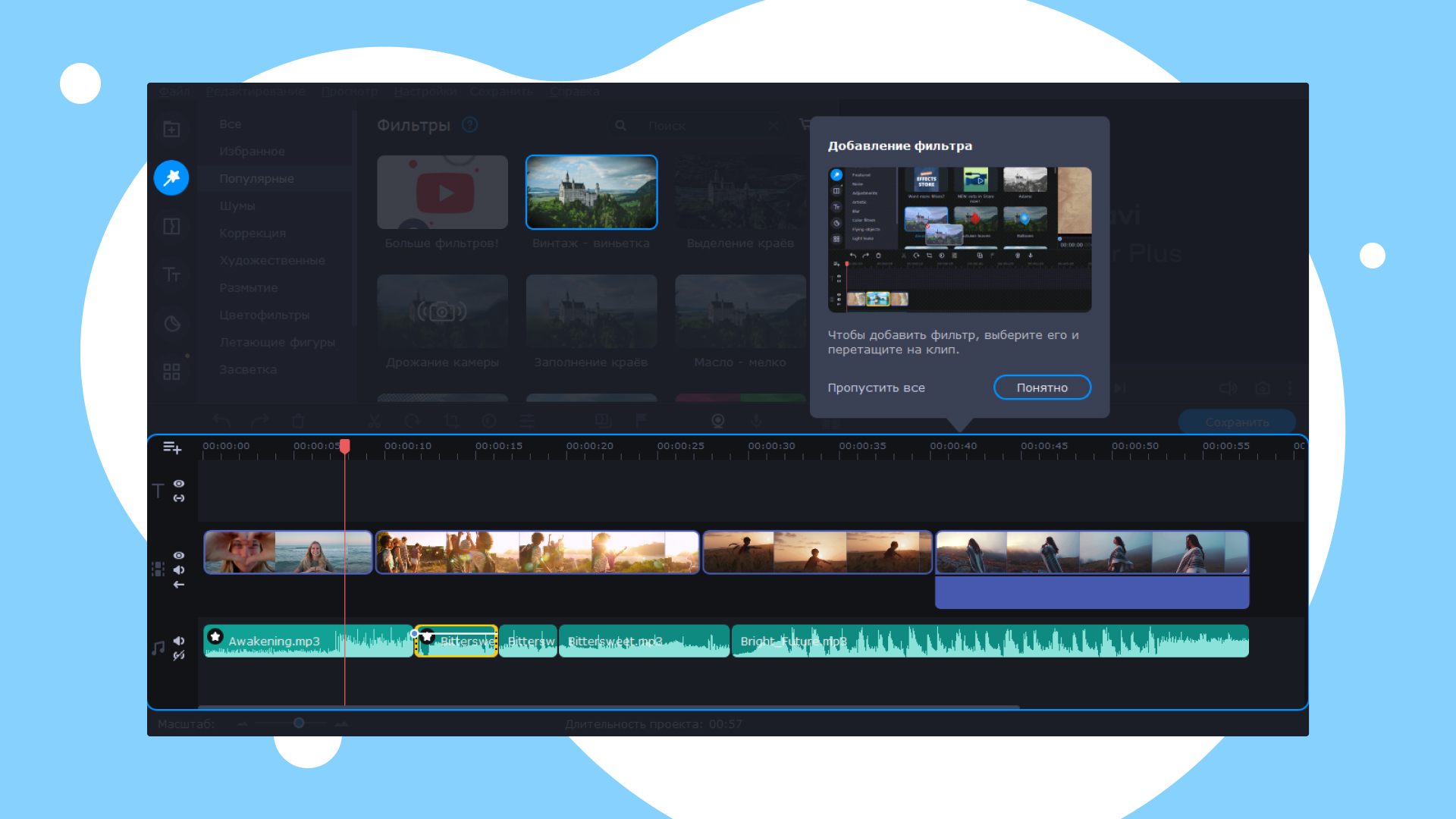Screen dimensions: 1456x819
Task: Open the Color adjustments icon
Action: pos(489,421)
